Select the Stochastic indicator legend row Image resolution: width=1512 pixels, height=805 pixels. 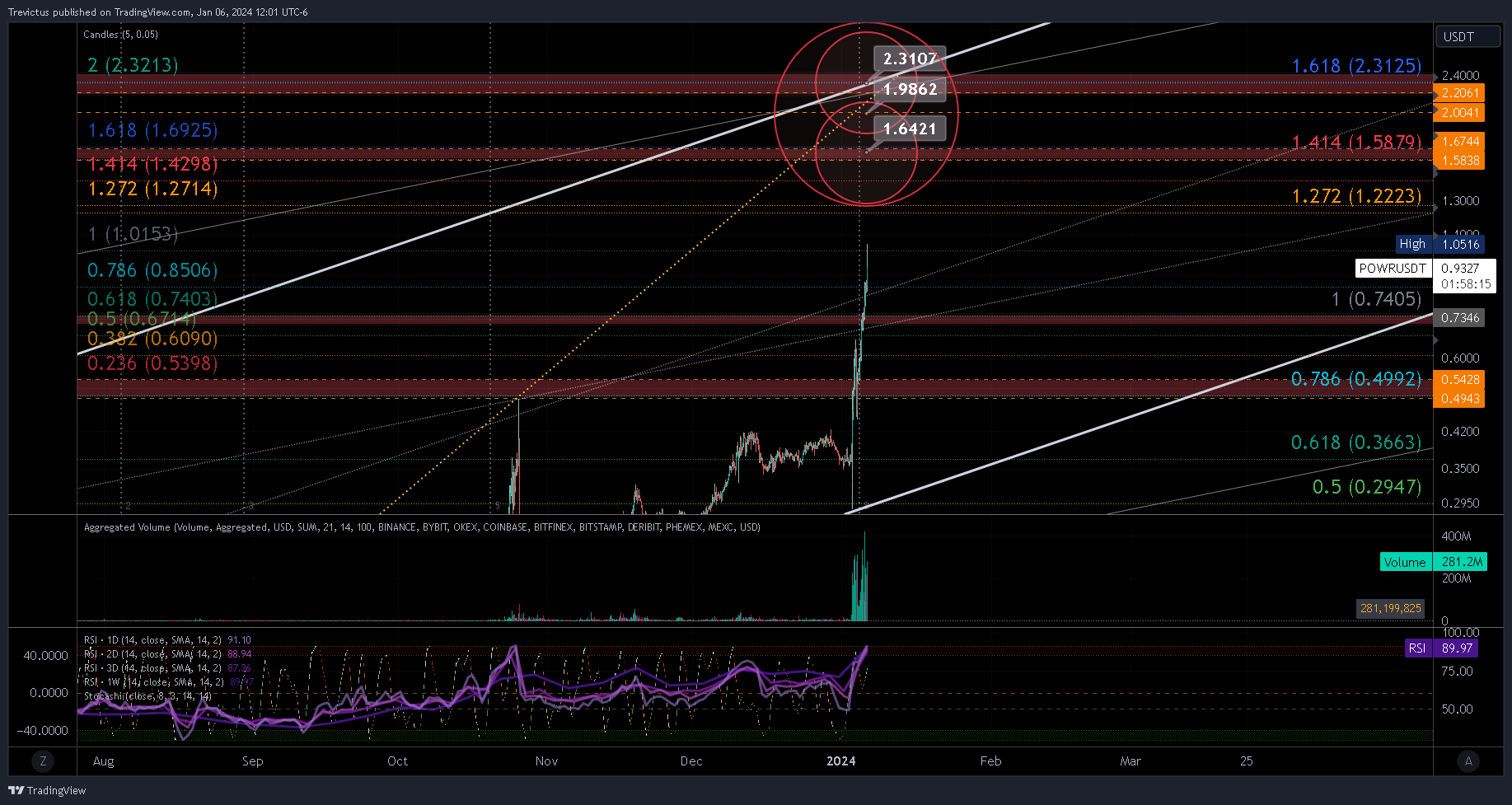coord(147,696)
